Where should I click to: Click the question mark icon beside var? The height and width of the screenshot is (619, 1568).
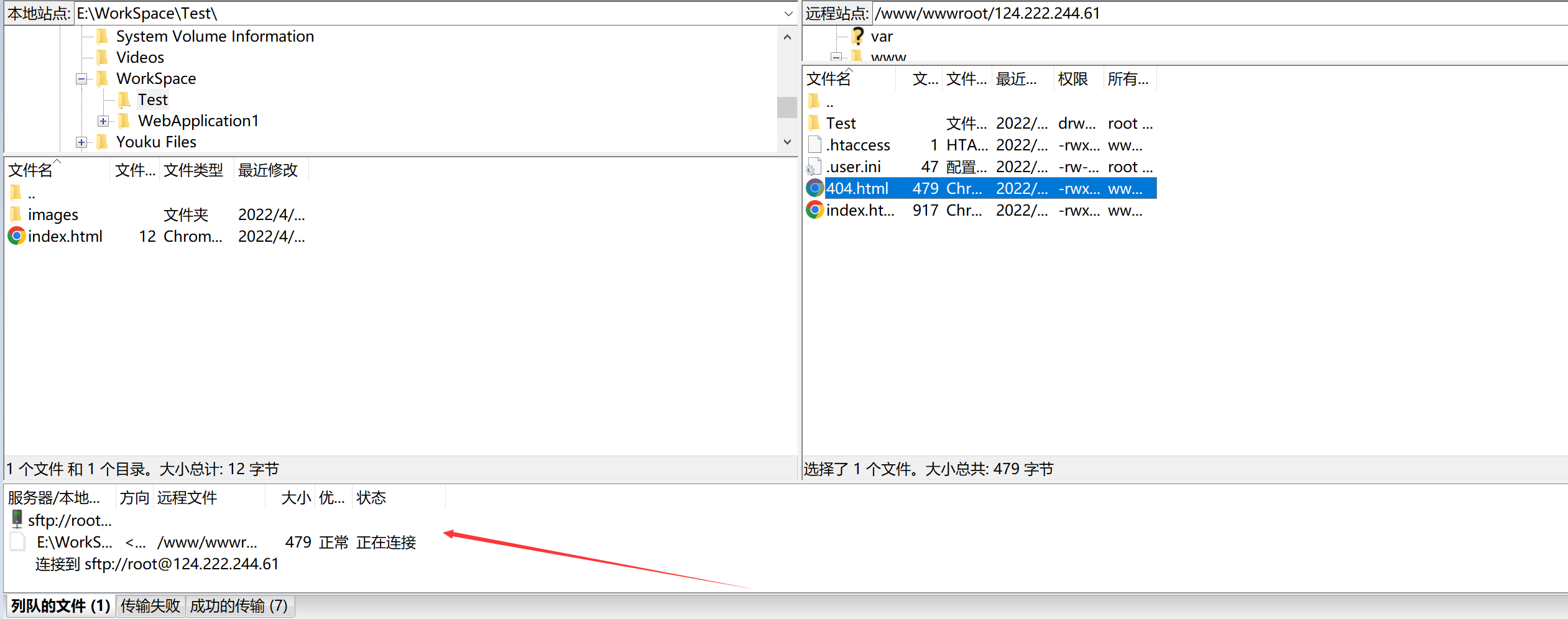[858, 36]
